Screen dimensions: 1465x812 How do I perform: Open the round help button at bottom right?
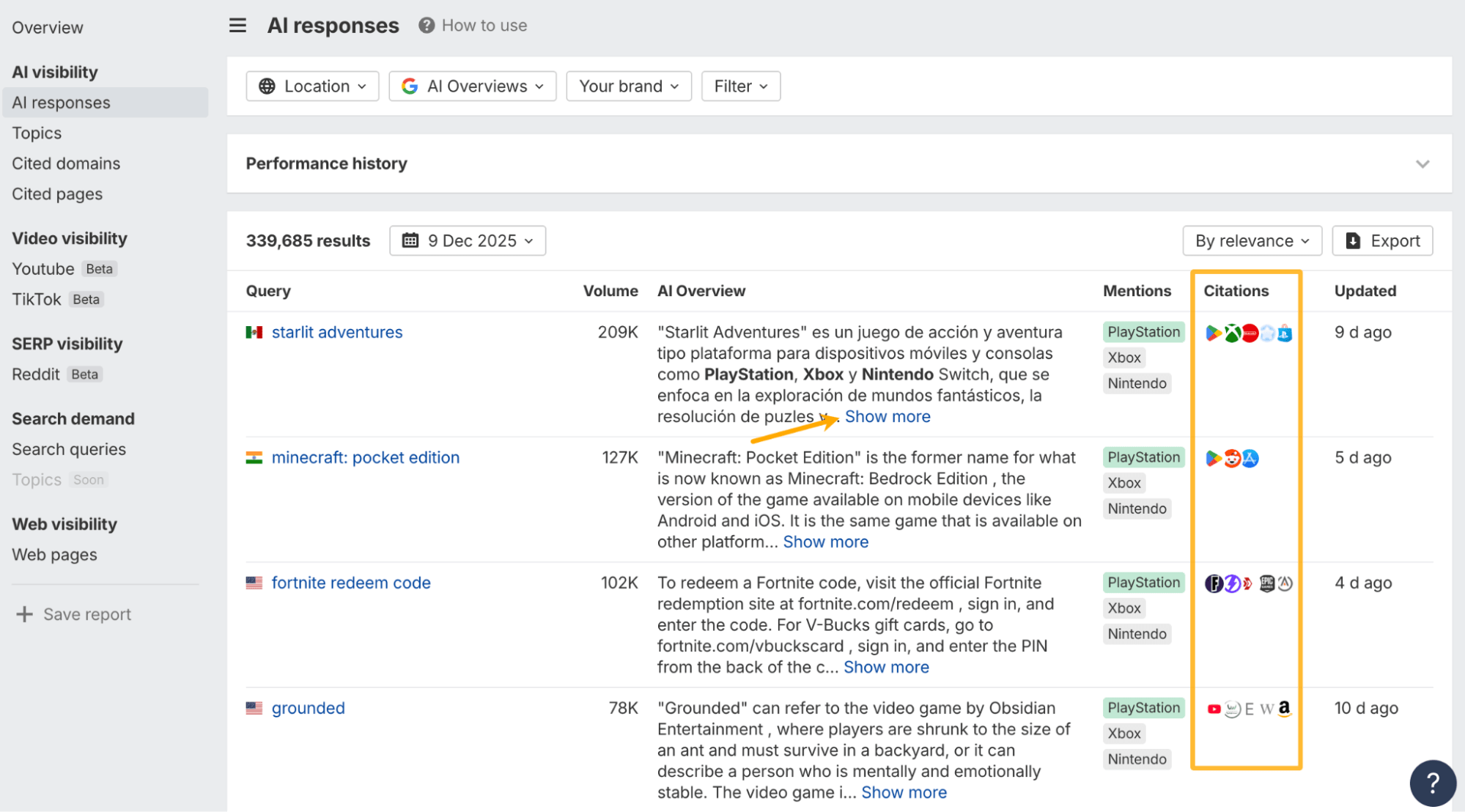pyautogui.click(x=1432, y=783)
